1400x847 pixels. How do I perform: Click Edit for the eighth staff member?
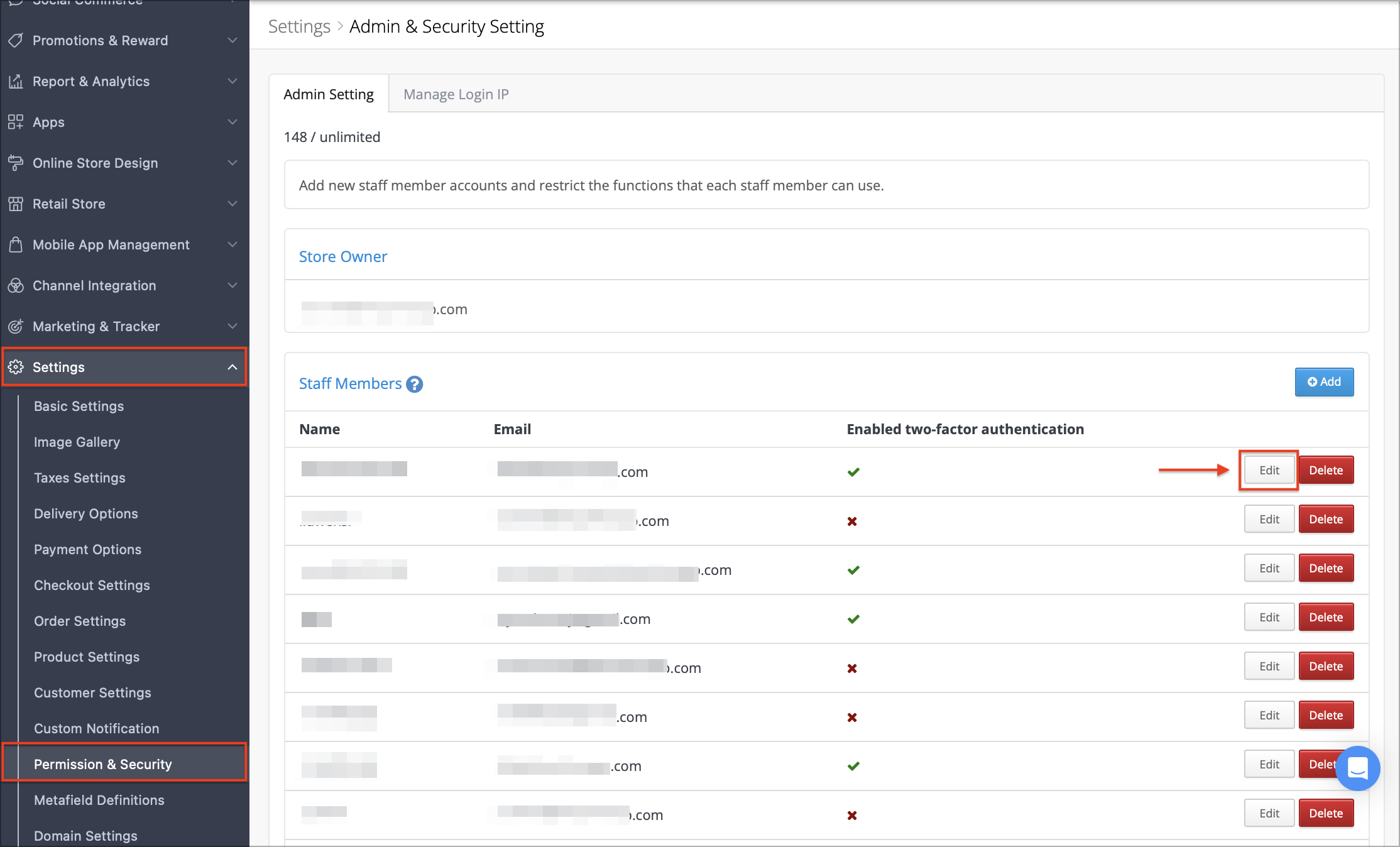click(1269, 813)
